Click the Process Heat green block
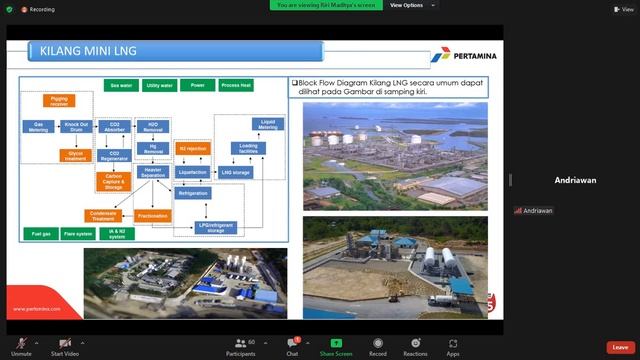Viewport: 640px width, 360px height. pos(236,85)
